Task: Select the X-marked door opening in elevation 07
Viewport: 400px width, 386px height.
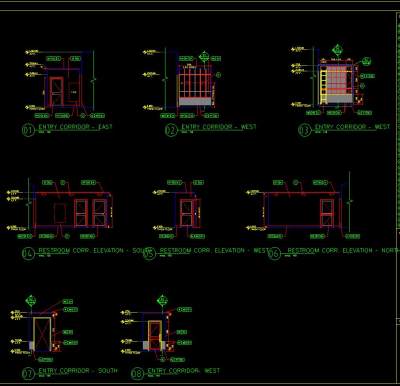Action: tap(42, 334)
